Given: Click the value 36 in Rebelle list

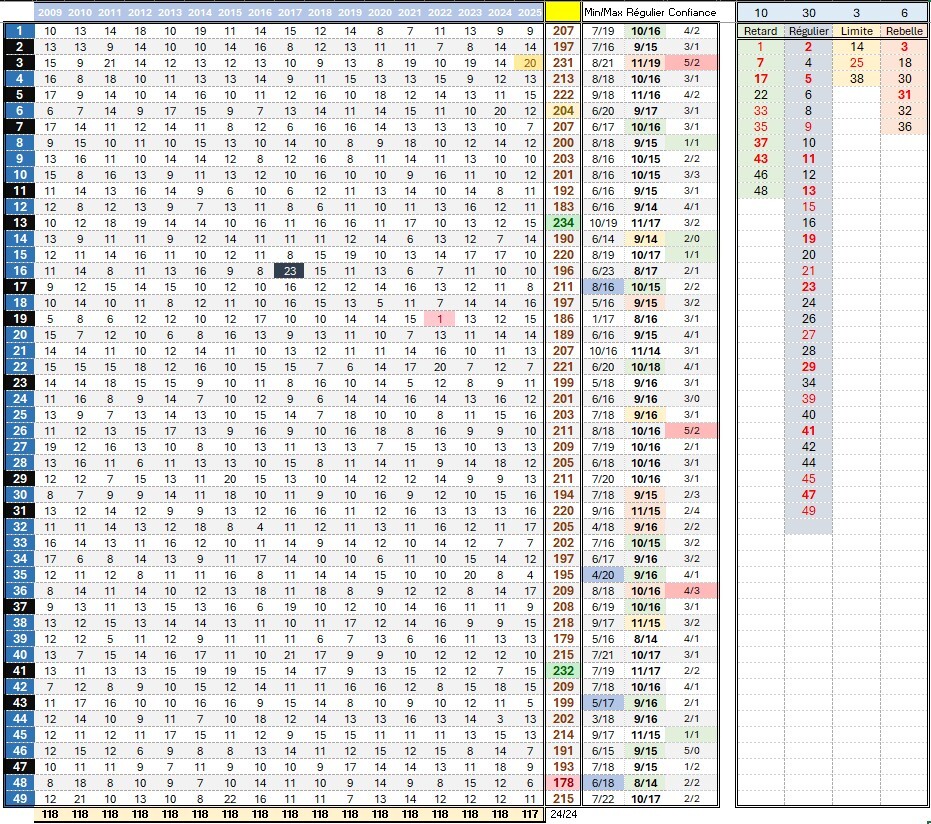Looking at the screenshot, I should 904,126.
